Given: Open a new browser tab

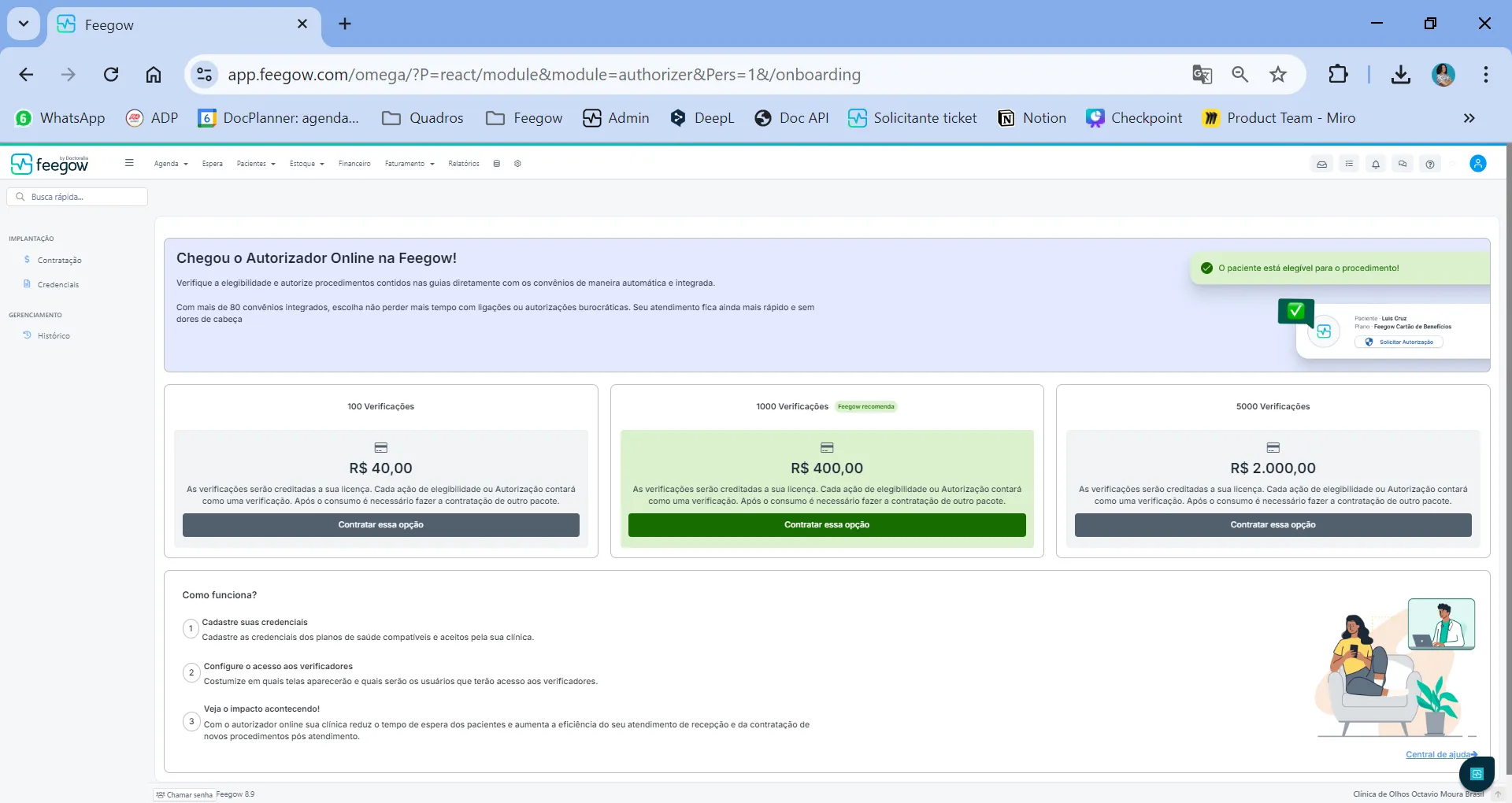Looking at the screenshot, I should pos(345,24).
